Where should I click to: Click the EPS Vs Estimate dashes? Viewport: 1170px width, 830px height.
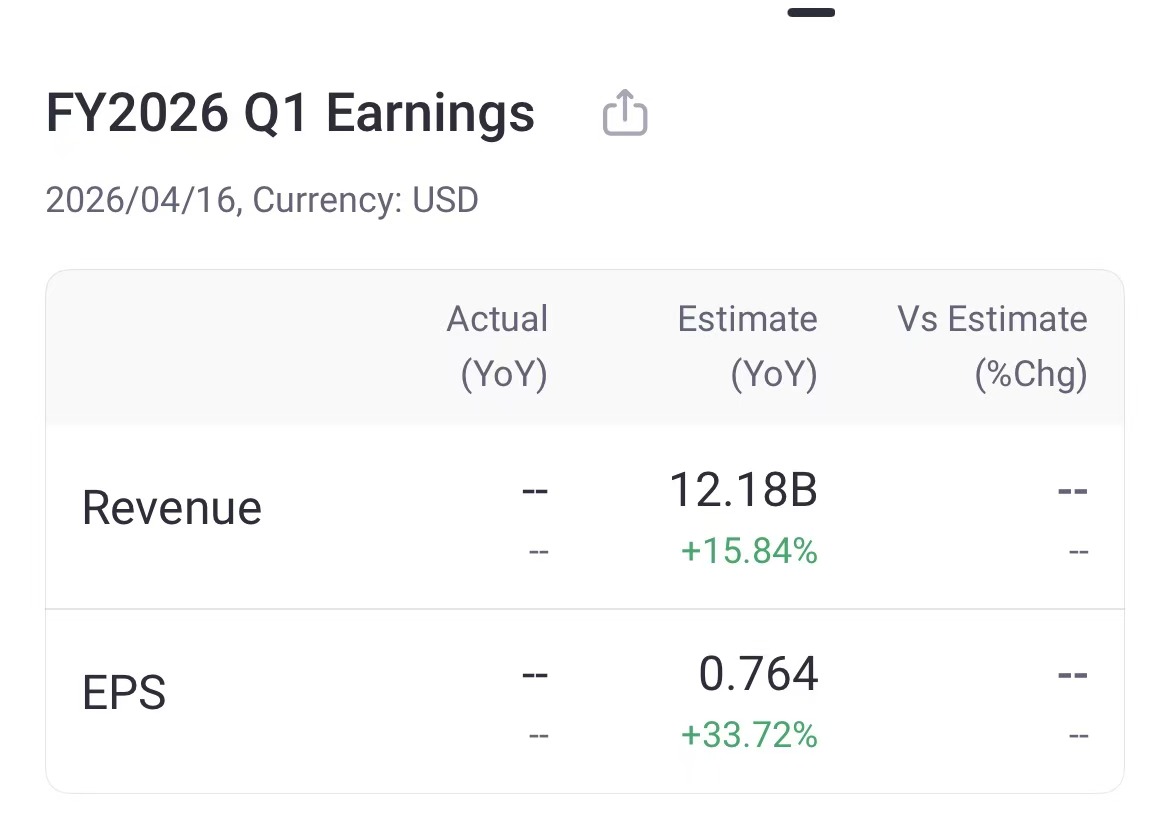click(1073, 673)
